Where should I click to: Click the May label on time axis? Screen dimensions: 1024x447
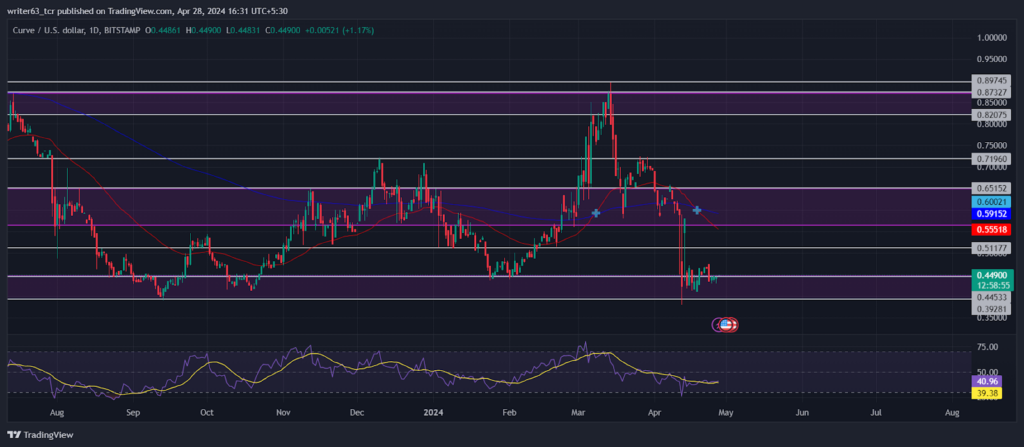click(x=727, y=413)
